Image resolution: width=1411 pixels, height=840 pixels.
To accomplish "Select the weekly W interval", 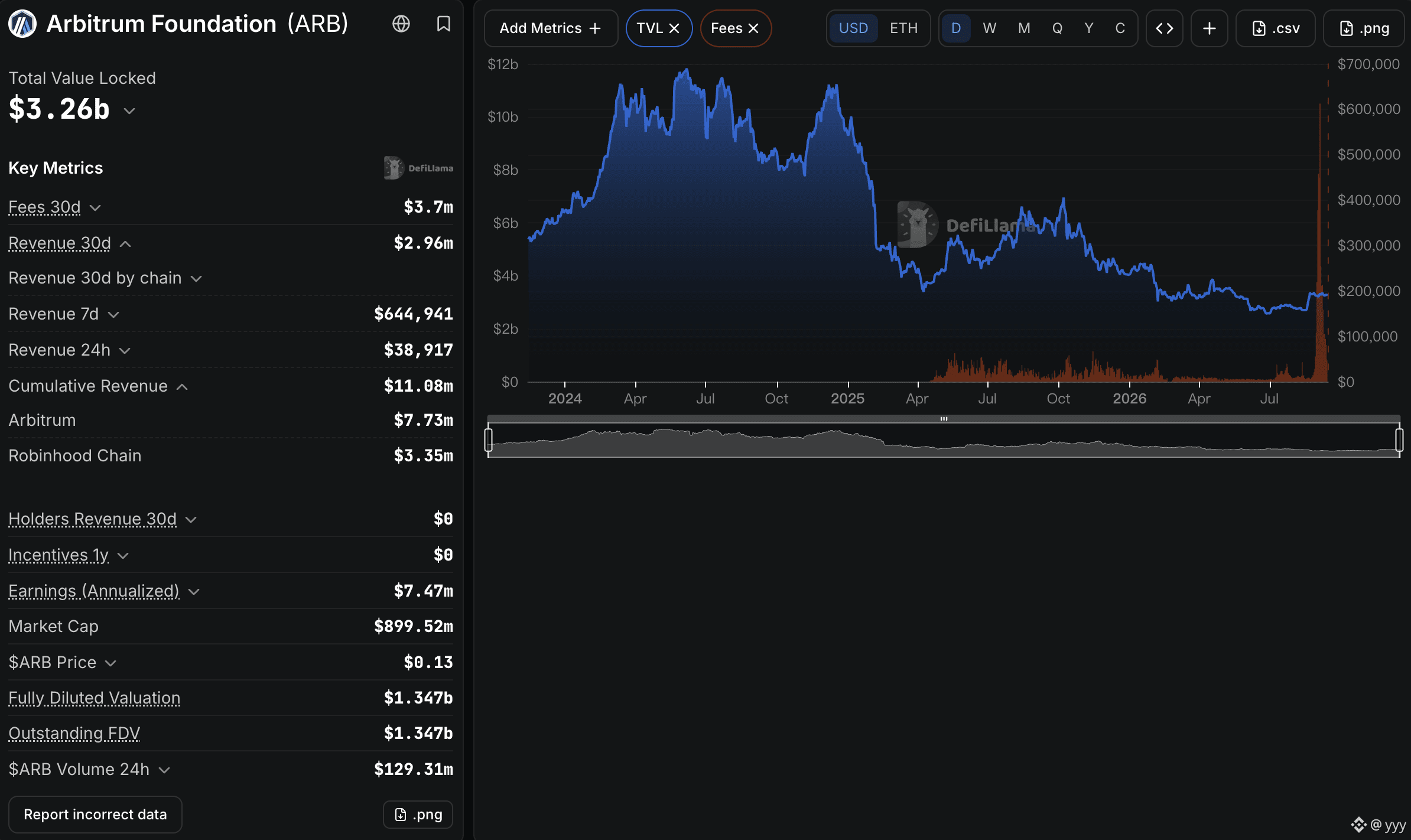I will pyautogui.click(x=989, y=28).
